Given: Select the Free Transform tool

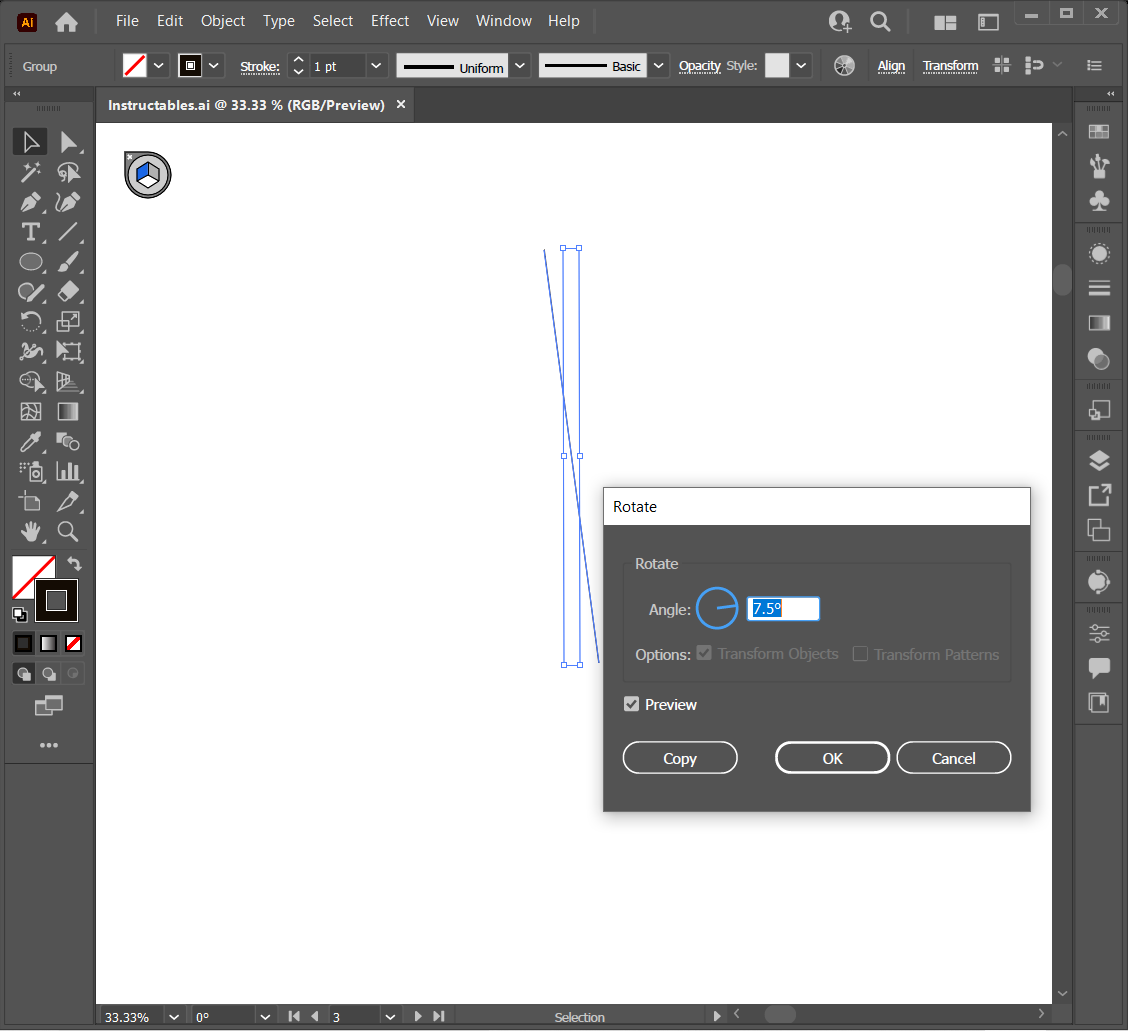Looking at the screenshot, I should 68,351.
